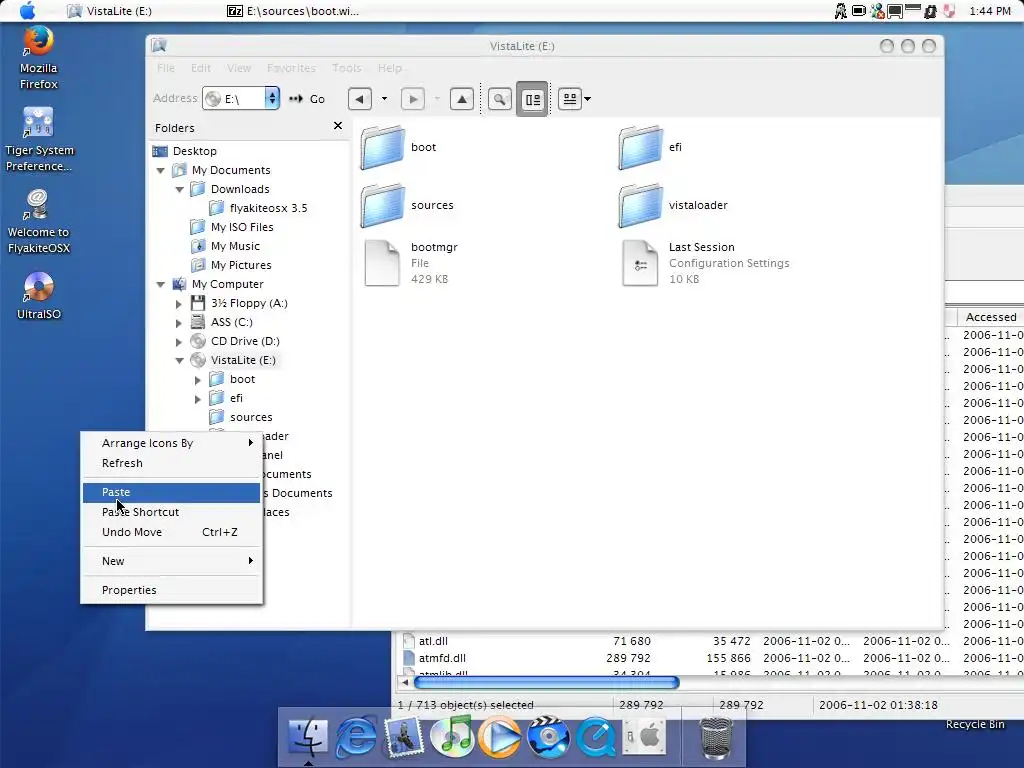Image resolution: width=1024 pixels, height=768 pixels.
Task: Collapse the Downloads tree node
Action: click(180, 189)
